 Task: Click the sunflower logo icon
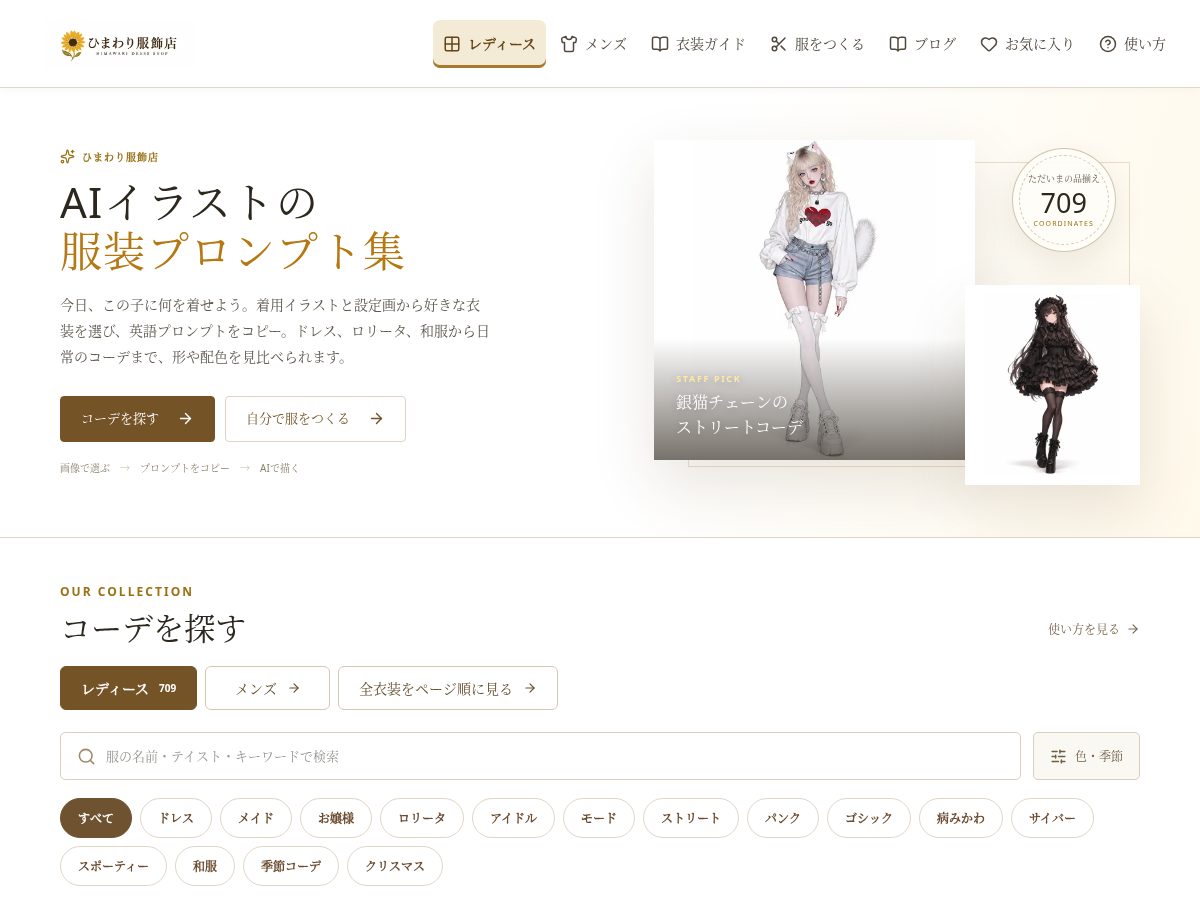click(72, 44)
